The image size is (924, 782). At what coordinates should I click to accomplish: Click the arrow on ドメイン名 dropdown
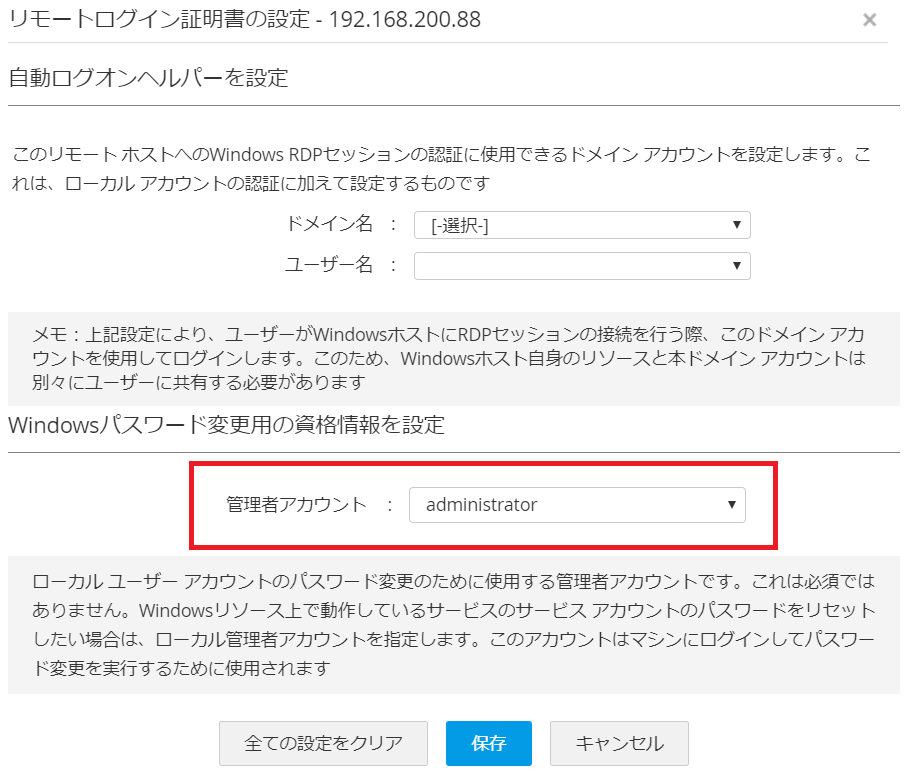click(737, 225)
